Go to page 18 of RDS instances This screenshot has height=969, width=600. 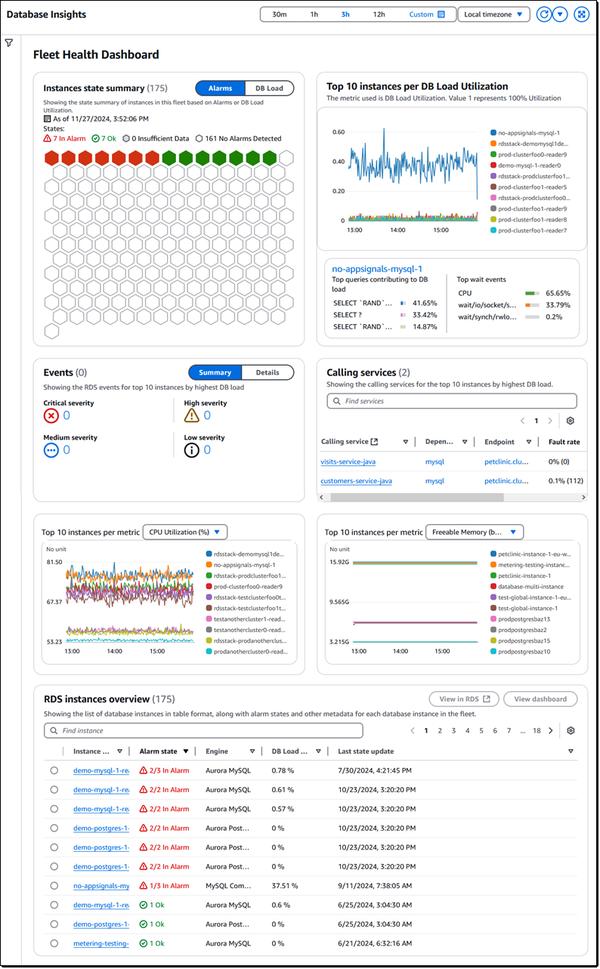(x=536, y=730)
